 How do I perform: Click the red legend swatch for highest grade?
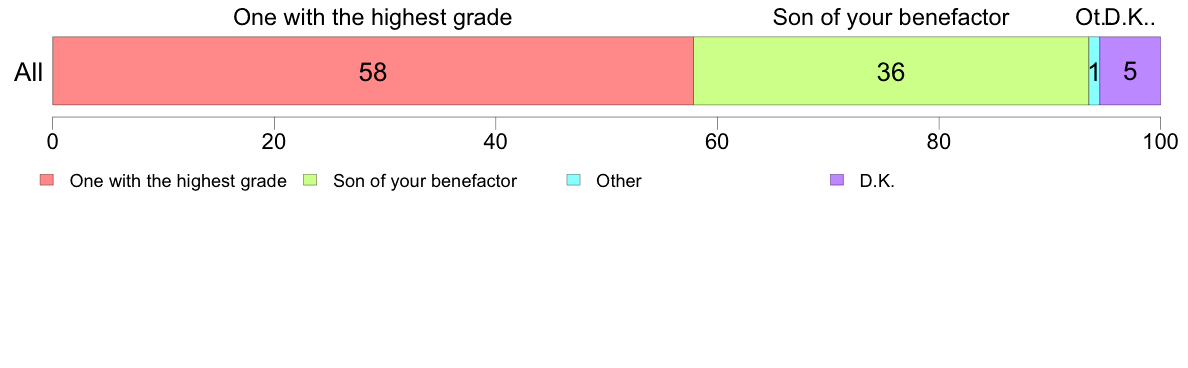point(47,180)
